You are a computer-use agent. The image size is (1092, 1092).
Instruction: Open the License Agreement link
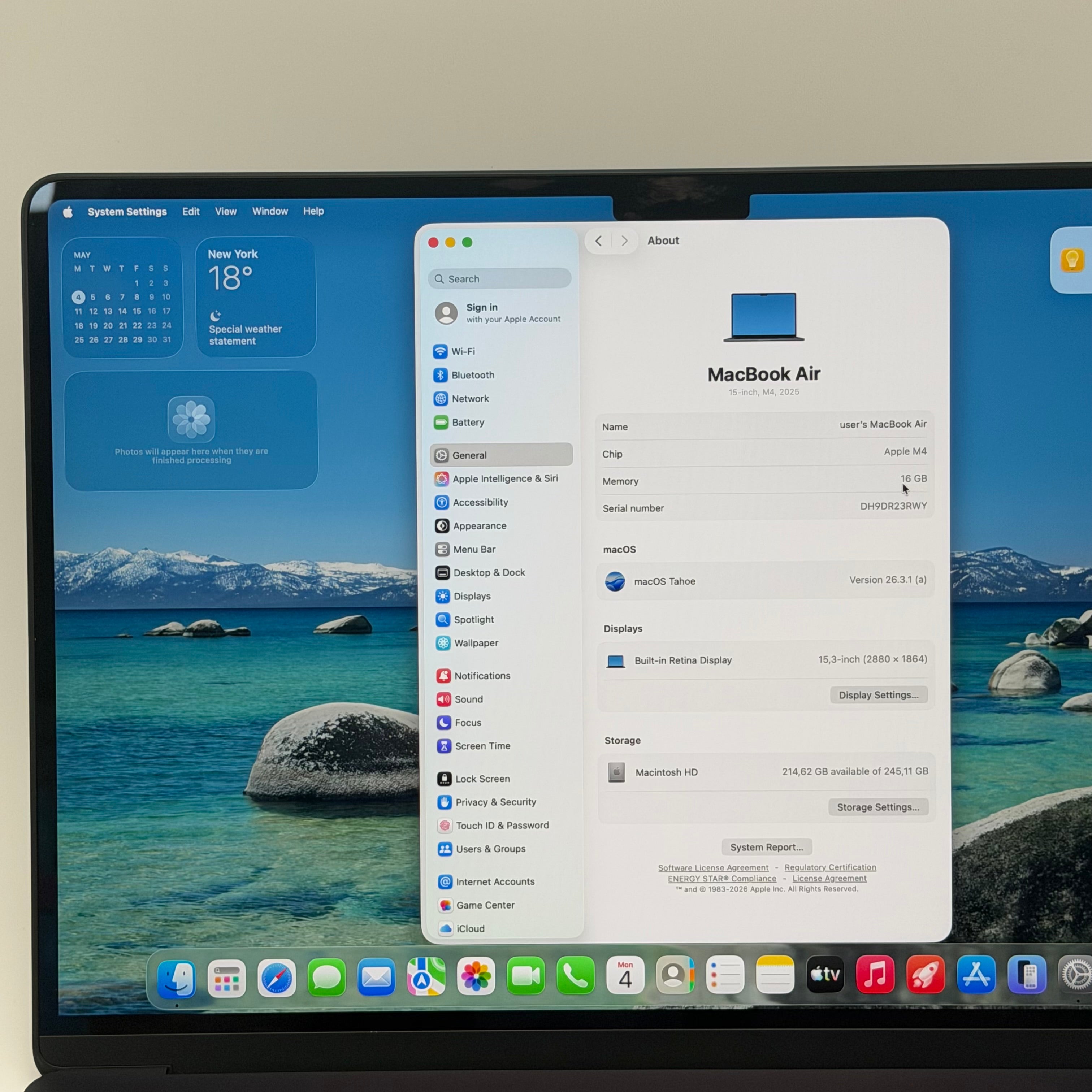click(x=830, y=878)
